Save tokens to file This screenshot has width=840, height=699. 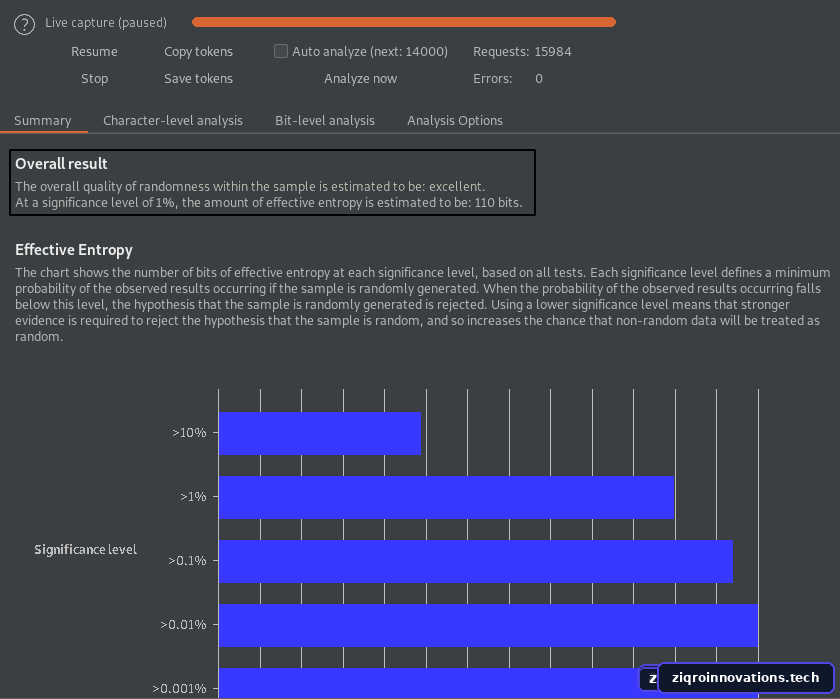pos(198,78)
